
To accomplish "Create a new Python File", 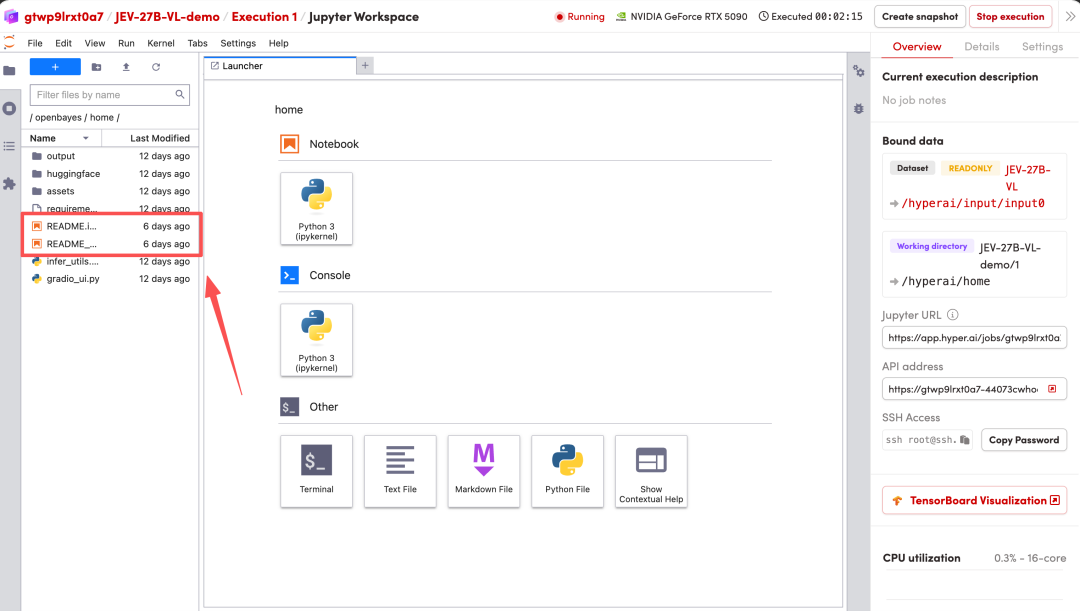I will pyautogui.click(x=568, y=471).
